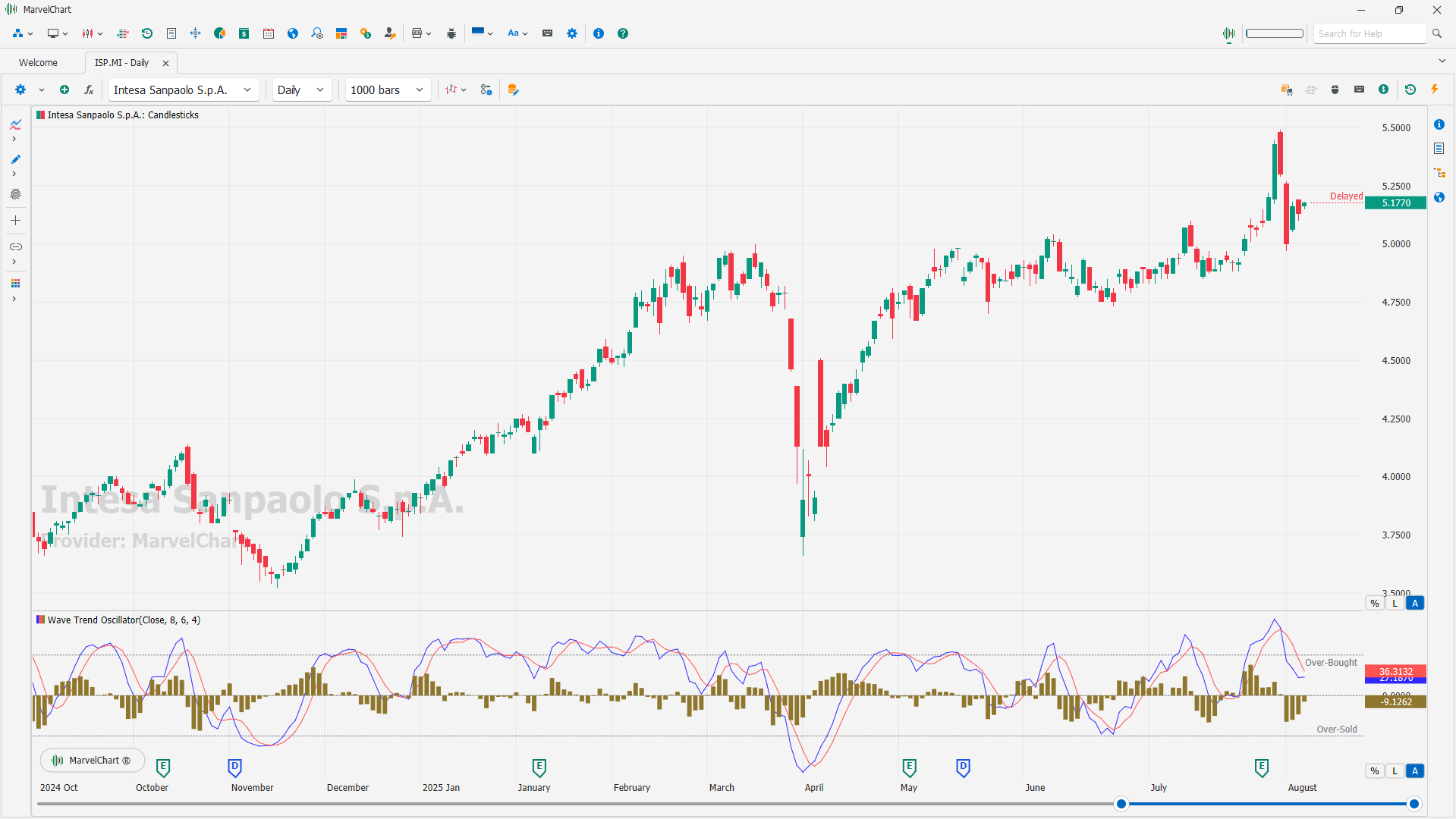Click the user with key icon
The width and height of the screenshot is (1456, 819).
[x=390, y=33]
